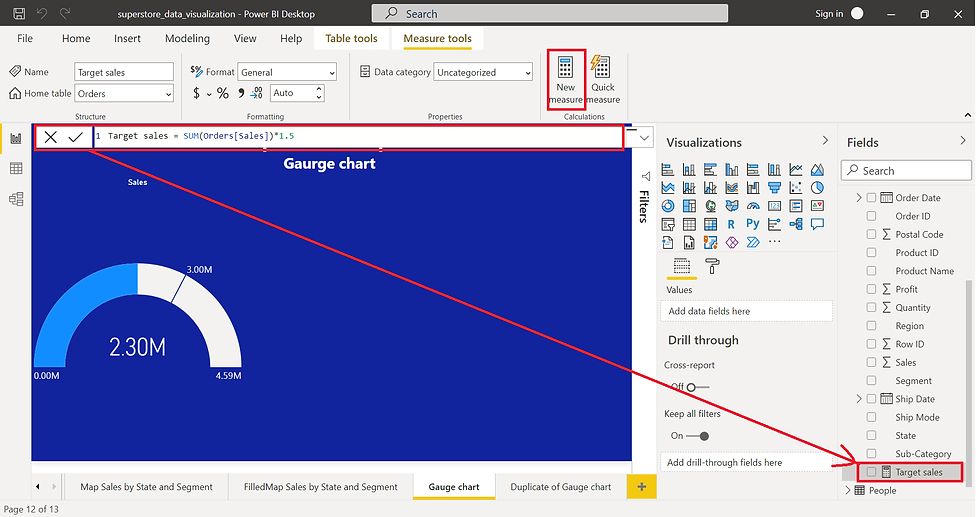Screen dimensions: 980x517
Task: Edit the measure Name input field
Action: 124,72
